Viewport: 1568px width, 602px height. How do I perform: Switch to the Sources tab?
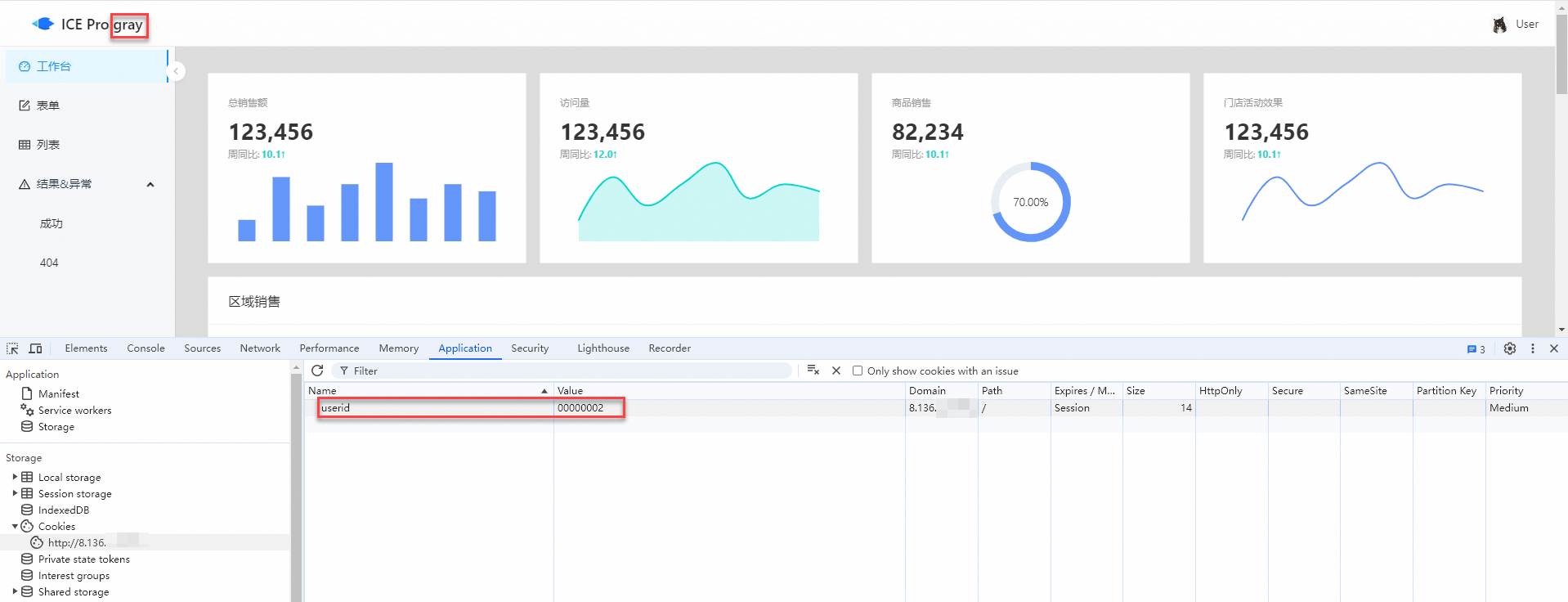pos(202,348)
